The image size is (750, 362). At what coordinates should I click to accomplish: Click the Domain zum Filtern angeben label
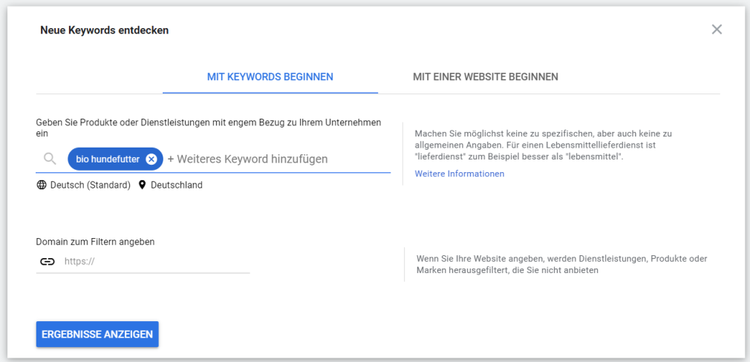pyautogui.click(x=95, y=242)
